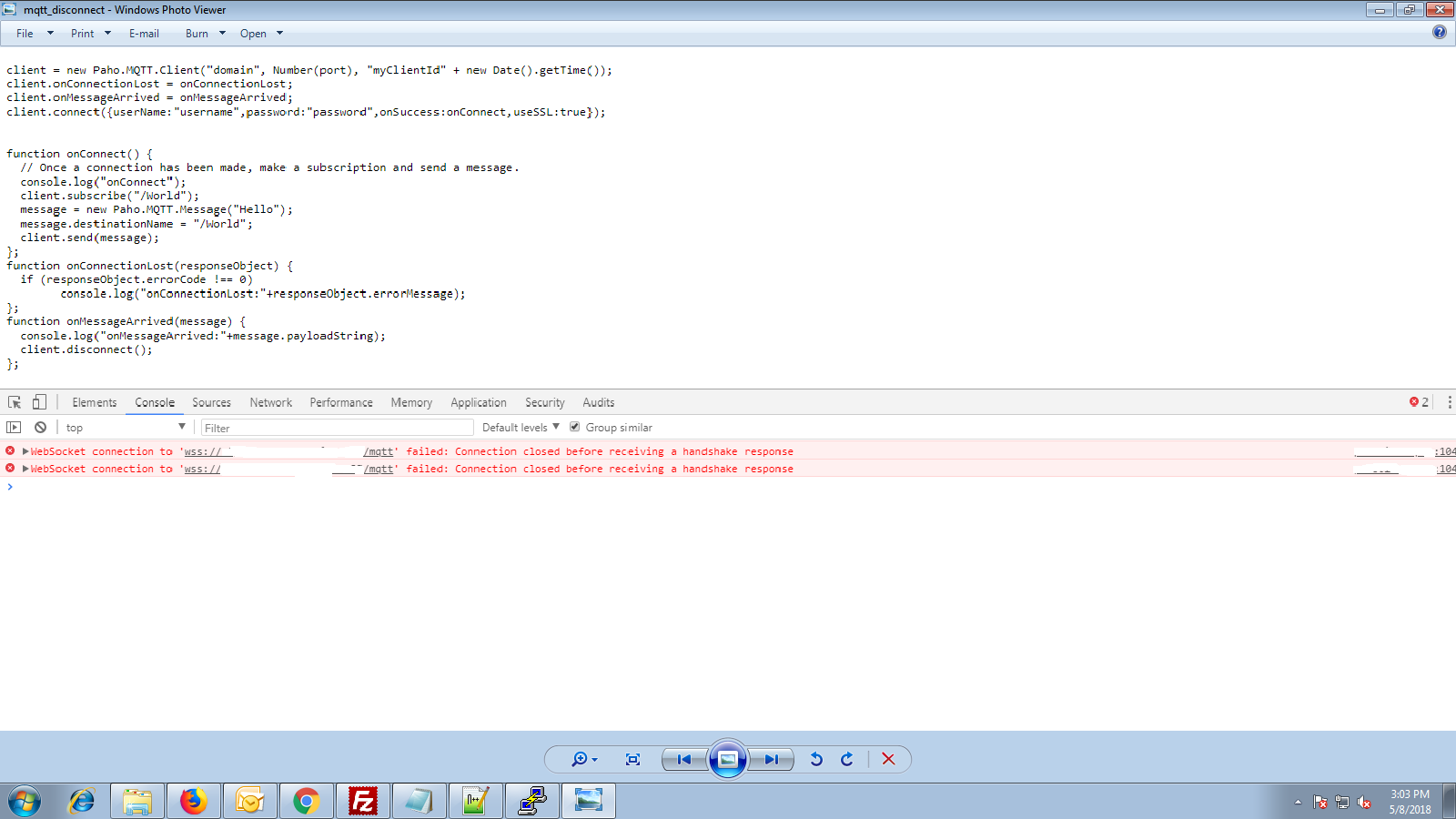Switch to the Performance tab
This screenshot has width=1456, height=819.
pos(341,402)
